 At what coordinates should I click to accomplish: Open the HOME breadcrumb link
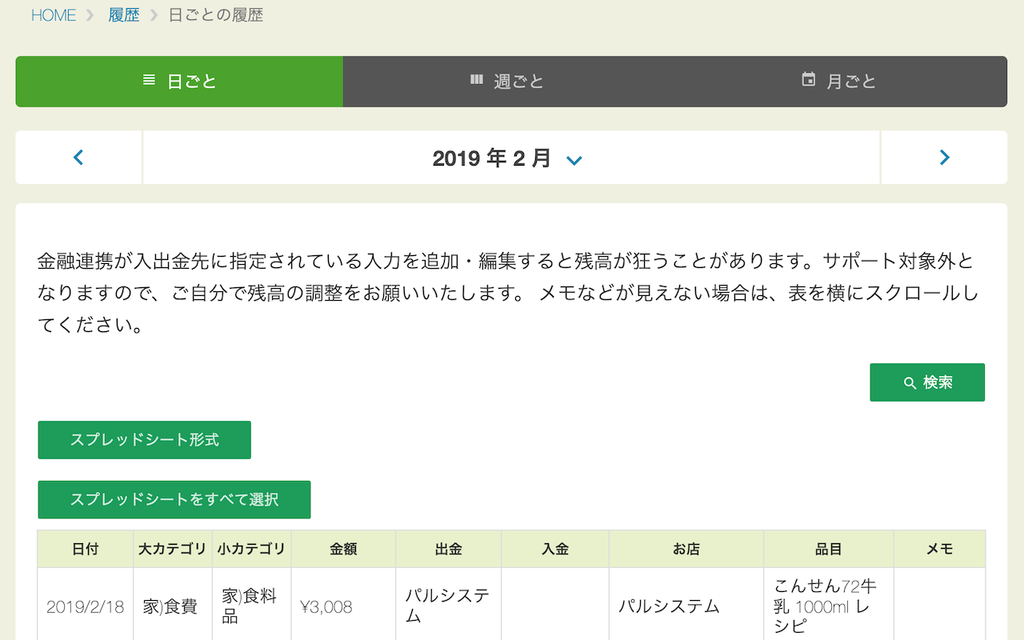click(54, 15)
